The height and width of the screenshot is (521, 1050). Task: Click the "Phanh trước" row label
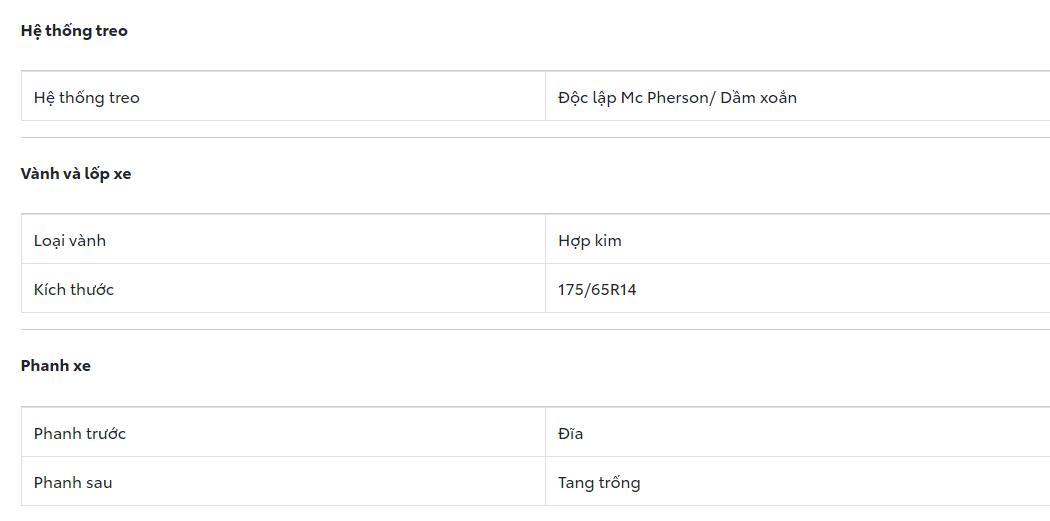pos(80,434)
